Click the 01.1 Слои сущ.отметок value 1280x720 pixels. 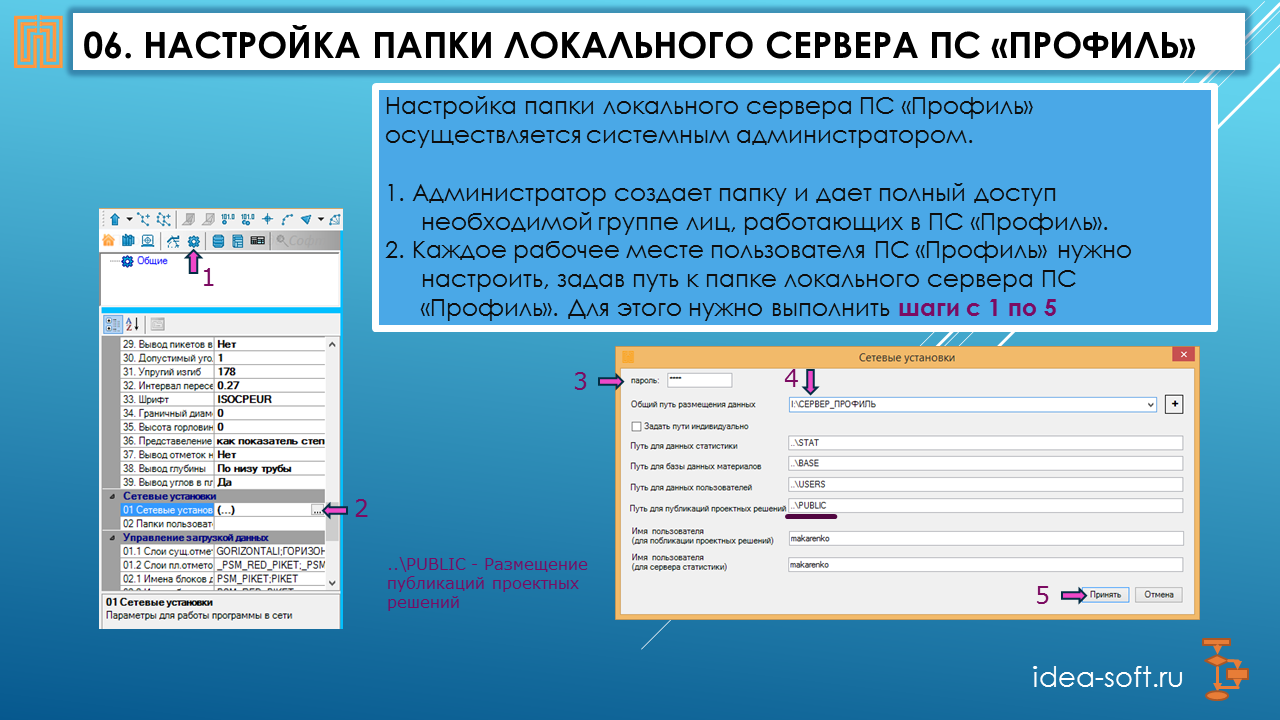click(x=270, y=552)
